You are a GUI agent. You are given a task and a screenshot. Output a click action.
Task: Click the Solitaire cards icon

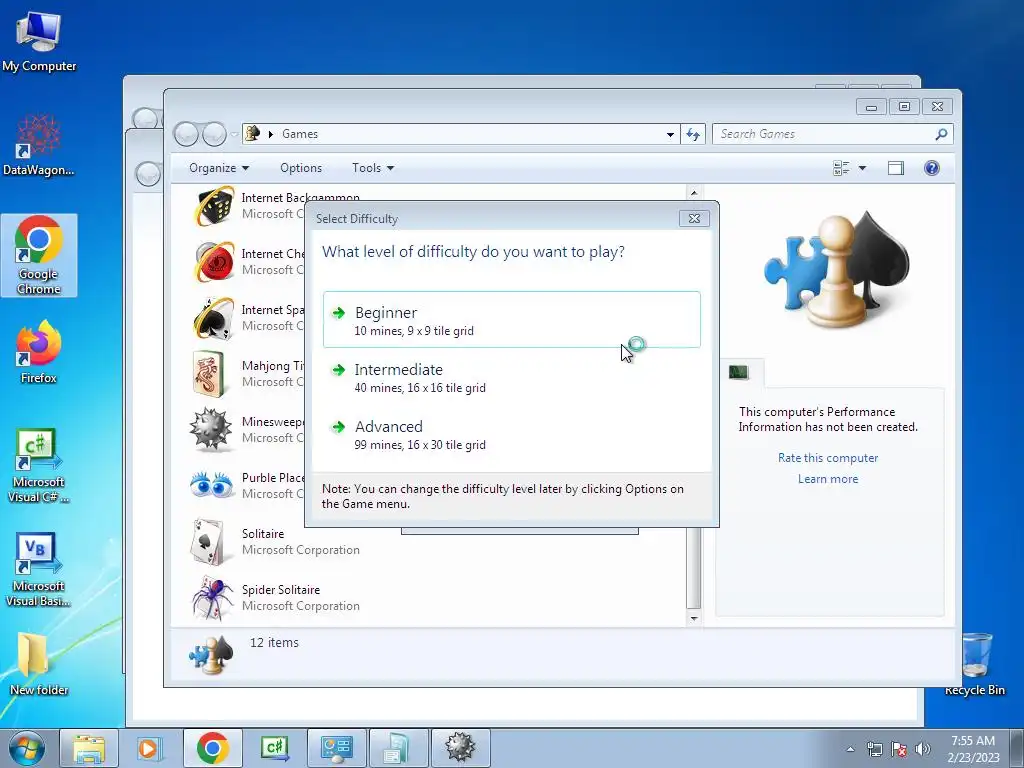coord(208,541)
